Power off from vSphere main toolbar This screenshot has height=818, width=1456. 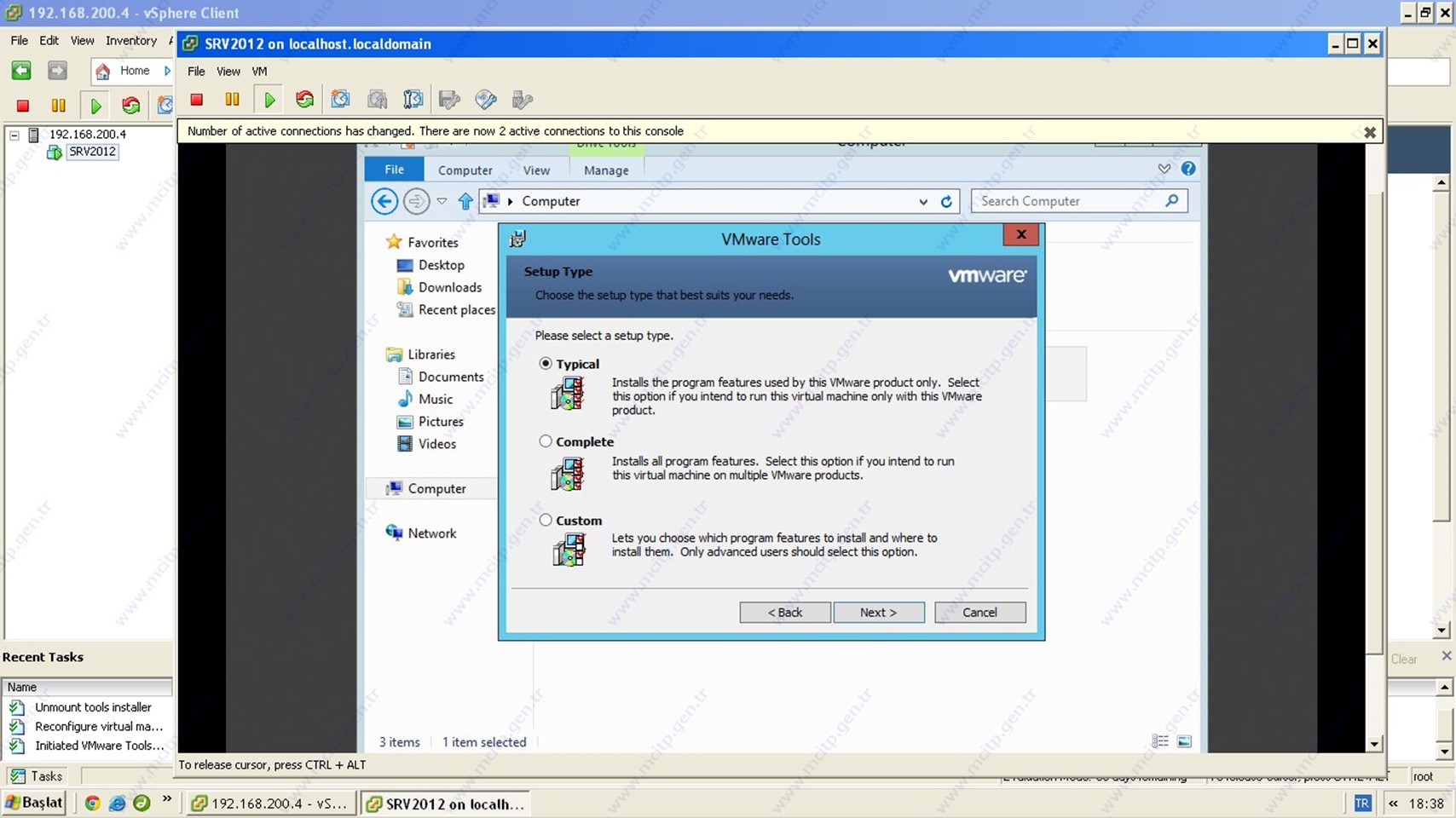(x=23, y=106)
